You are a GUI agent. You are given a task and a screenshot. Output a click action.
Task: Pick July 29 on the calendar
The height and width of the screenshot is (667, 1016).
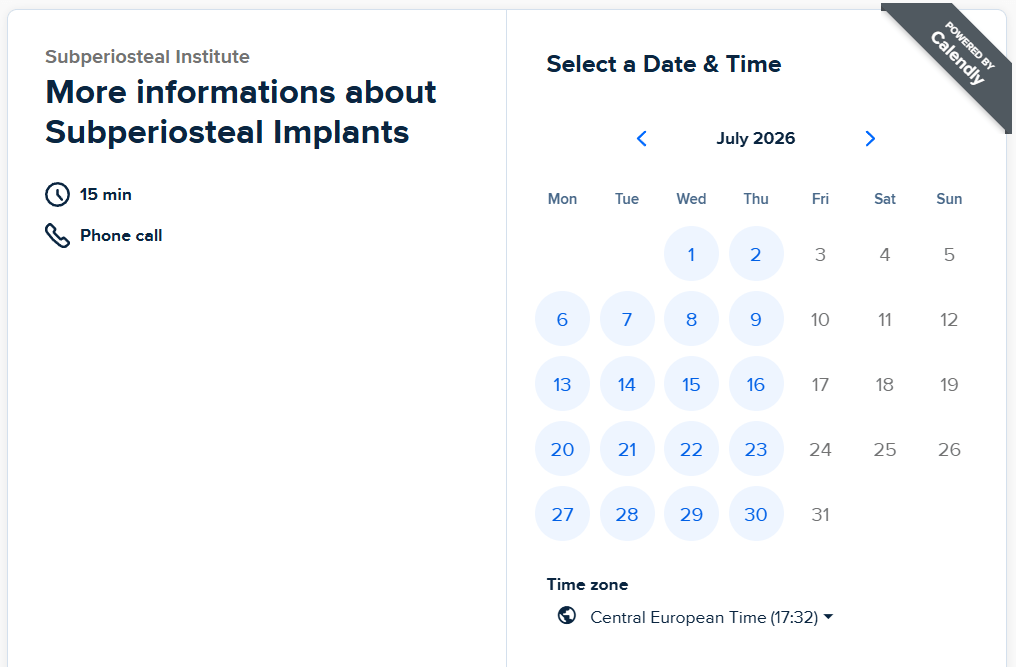(691, 513)
